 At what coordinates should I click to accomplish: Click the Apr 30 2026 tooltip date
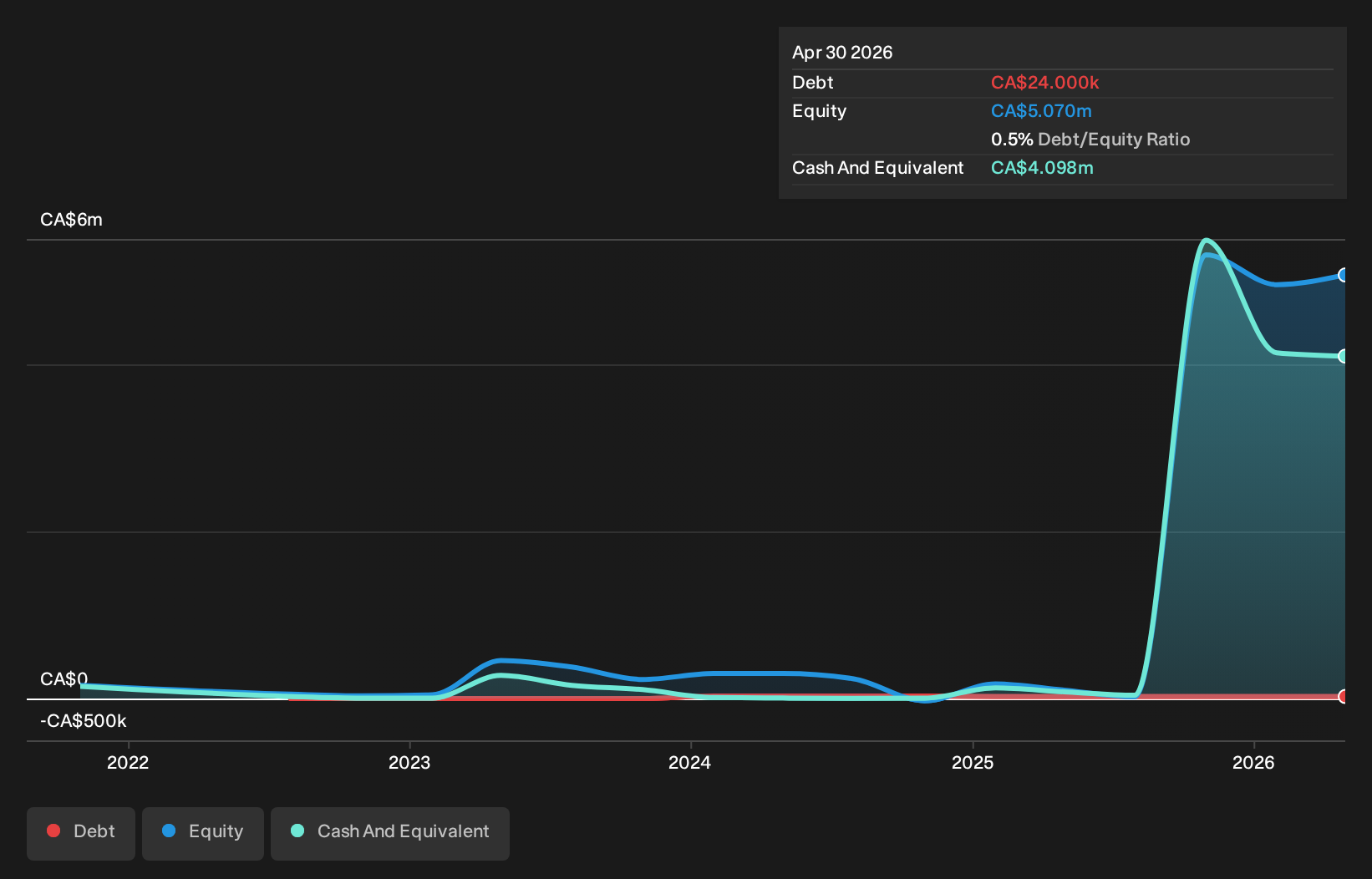[x=842, y=53]
